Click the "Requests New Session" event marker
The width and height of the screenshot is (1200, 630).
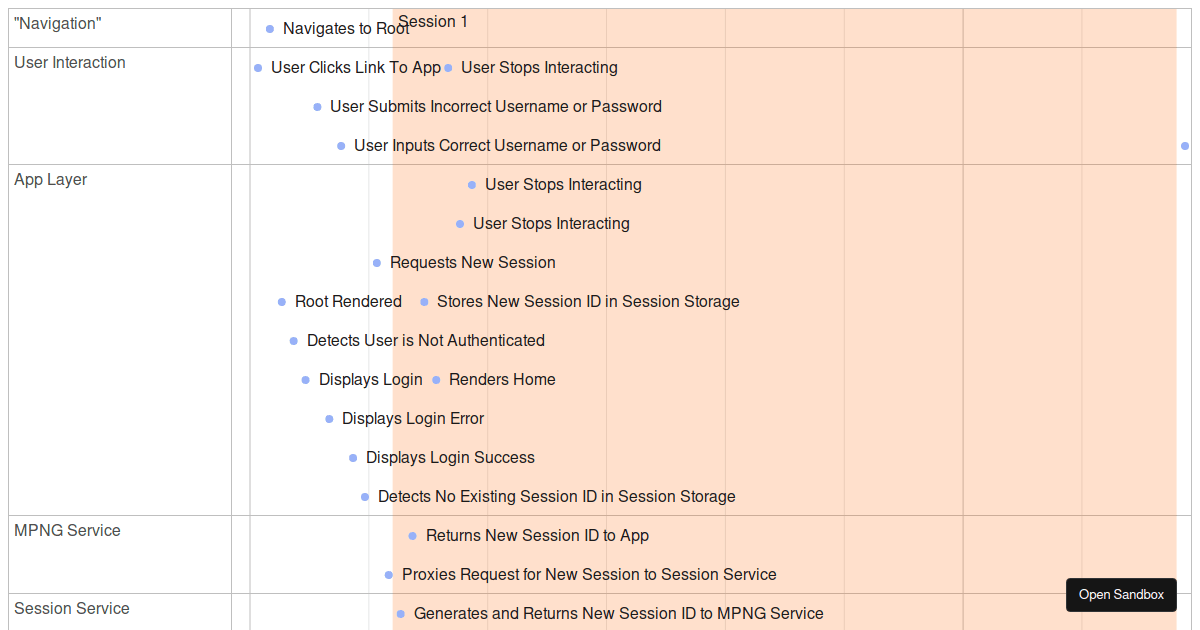pos(377,263)
